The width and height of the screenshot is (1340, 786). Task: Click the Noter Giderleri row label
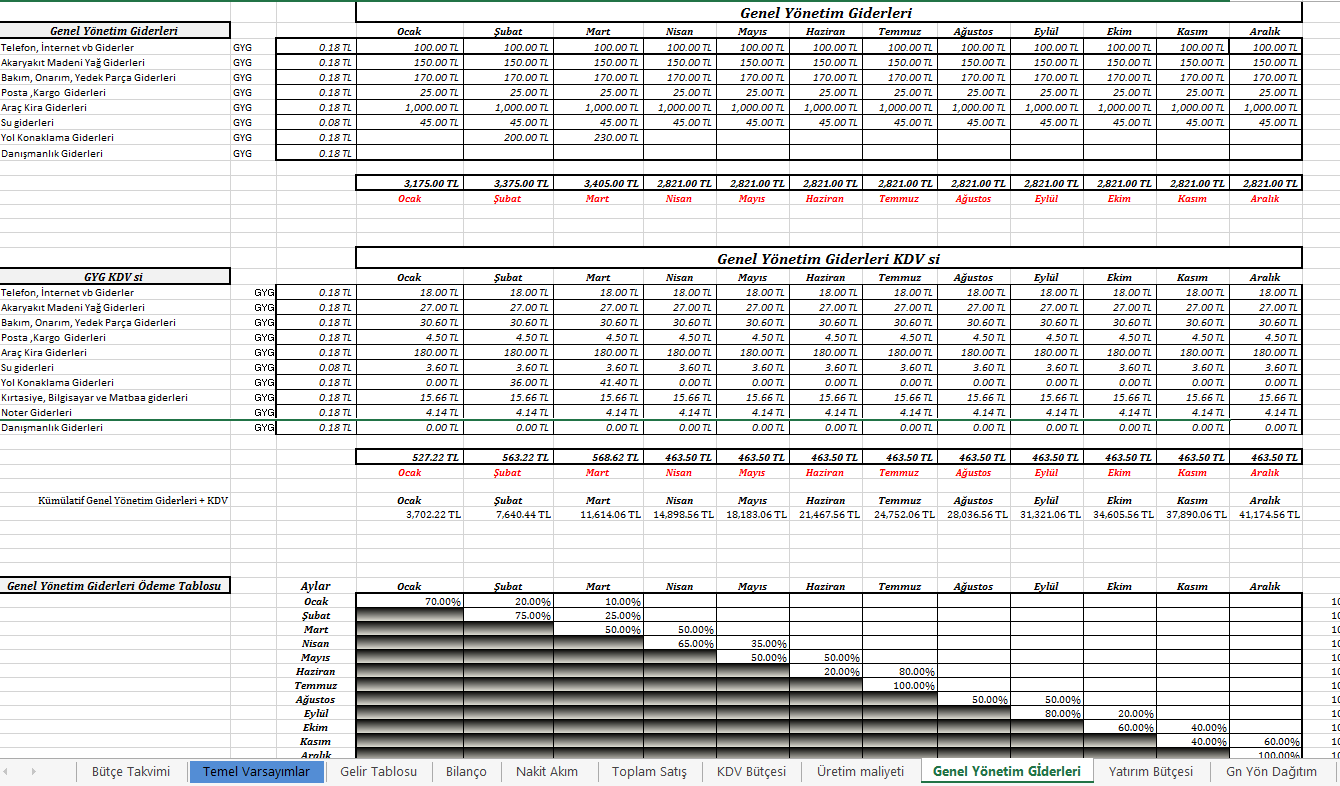(x=37, y=413)
